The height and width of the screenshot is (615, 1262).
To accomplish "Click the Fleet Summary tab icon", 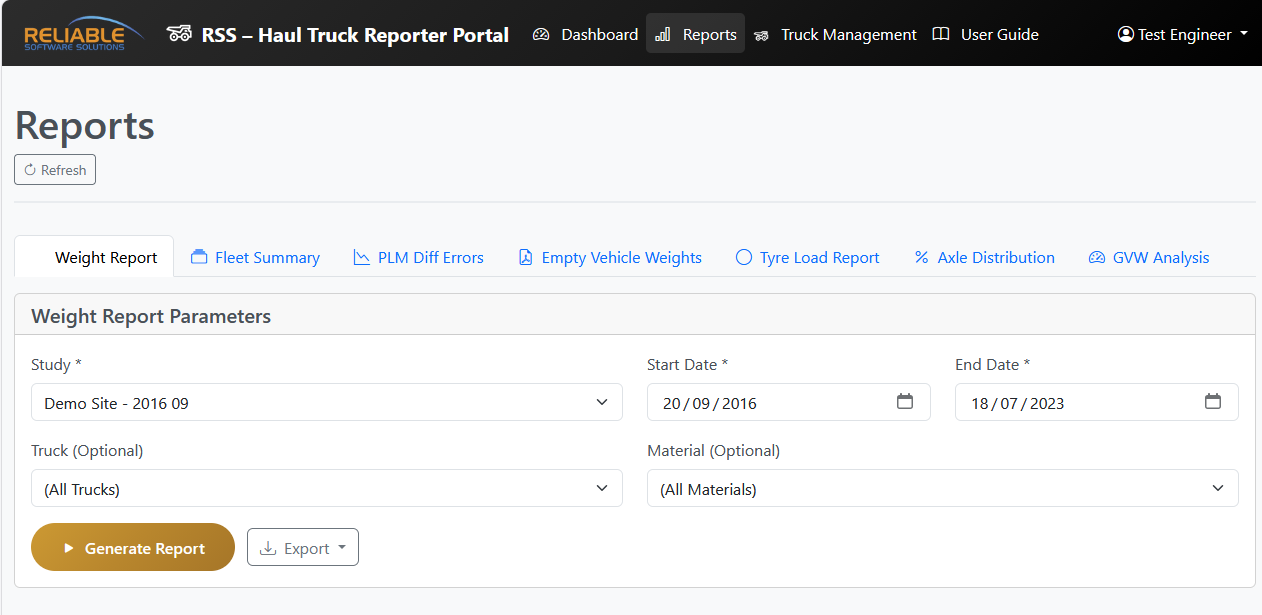I will (199, 257).
